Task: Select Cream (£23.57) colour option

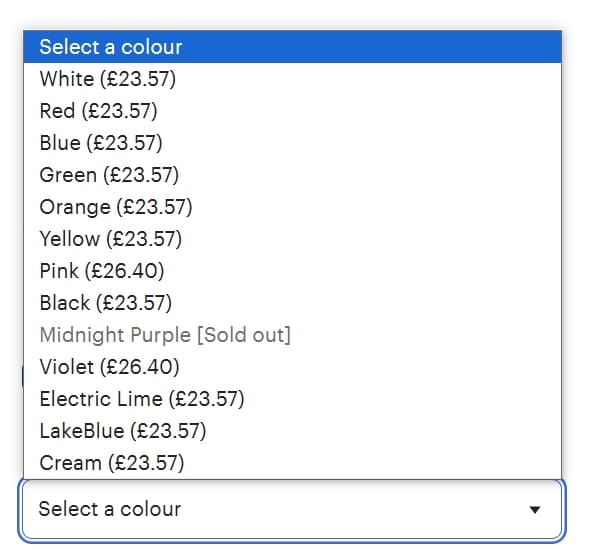Action: pyautogui.click(x=293, y=463)
